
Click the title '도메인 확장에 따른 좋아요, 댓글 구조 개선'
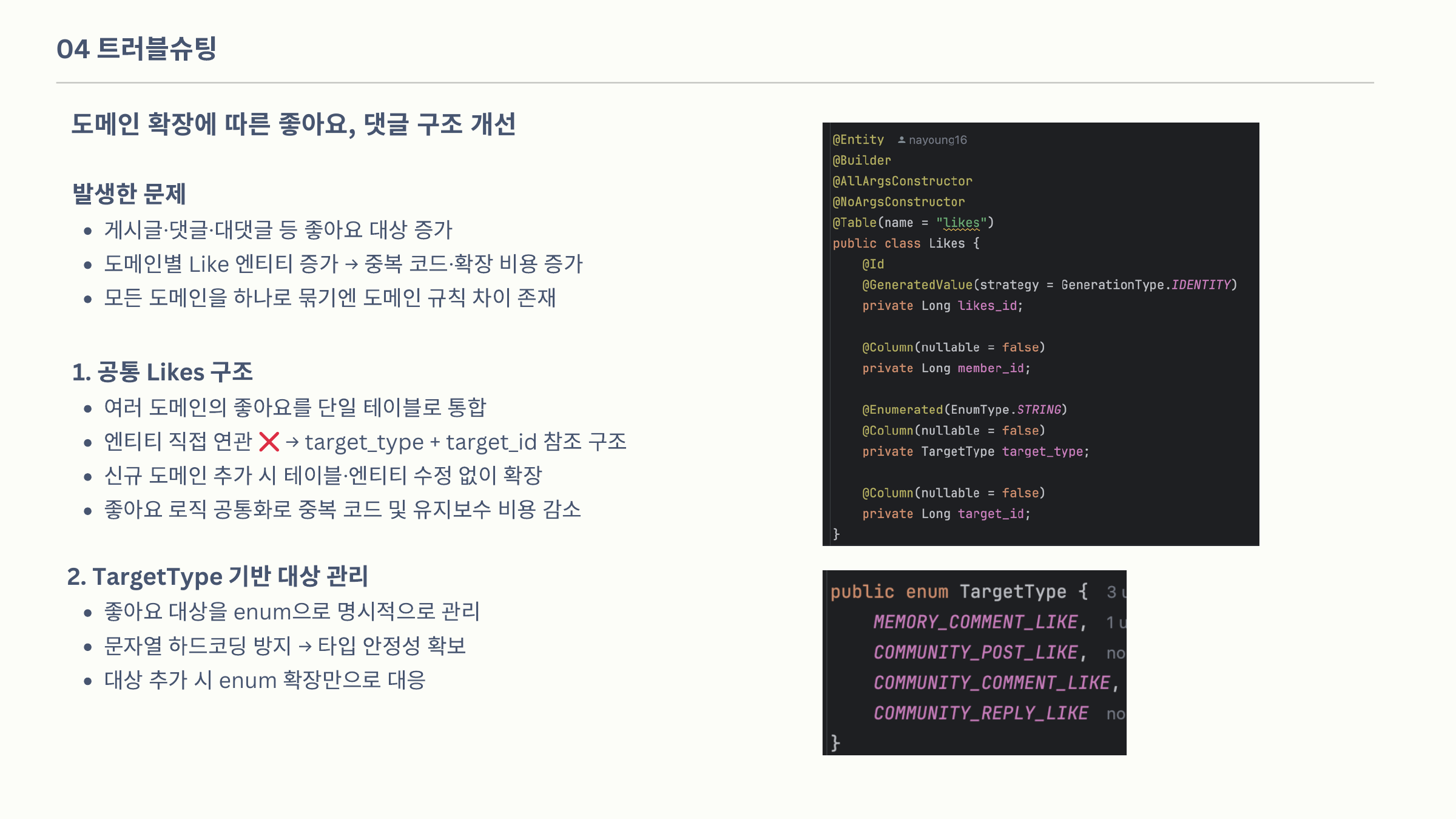click(x=294, y=124)
